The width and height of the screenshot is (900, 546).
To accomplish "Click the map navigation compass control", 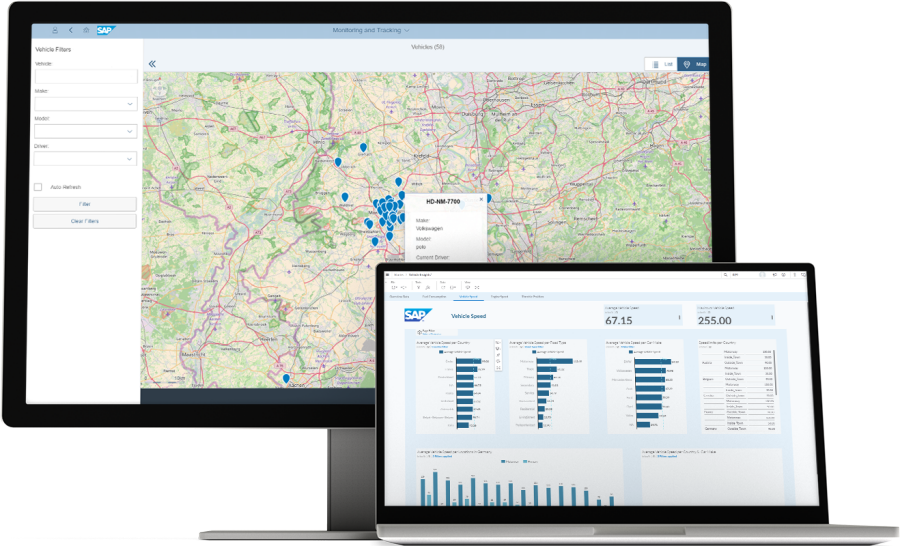I will (x=160, y=89).
